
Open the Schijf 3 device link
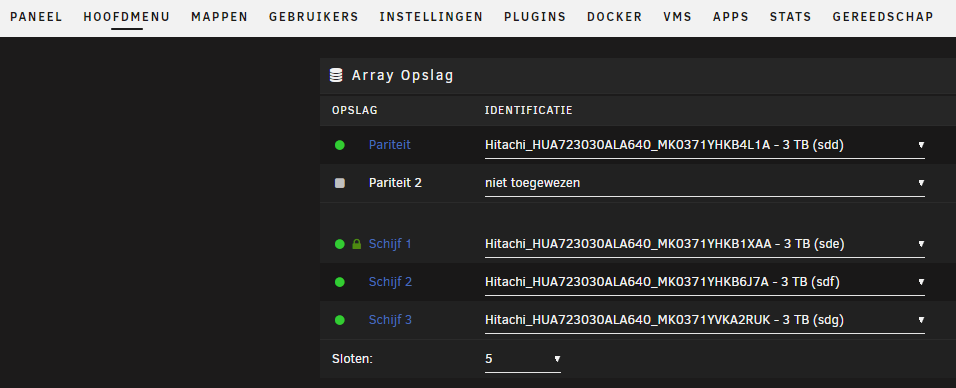pos(390,320)
